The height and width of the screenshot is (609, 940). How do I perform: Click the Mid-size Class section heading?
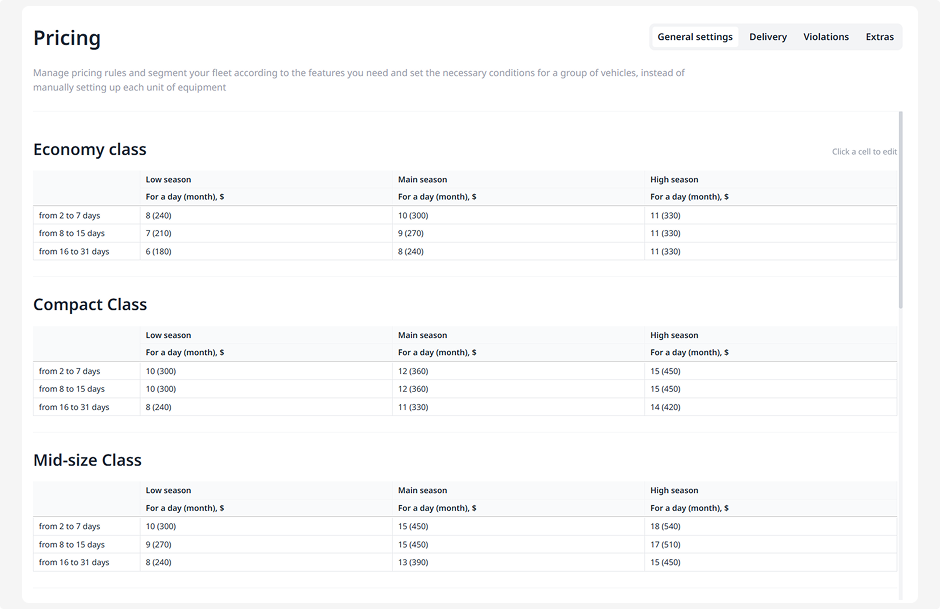coord(87,460)
